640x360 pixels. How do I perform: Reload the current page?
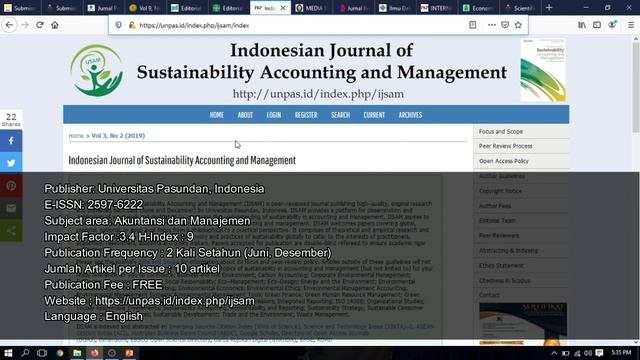40,25
